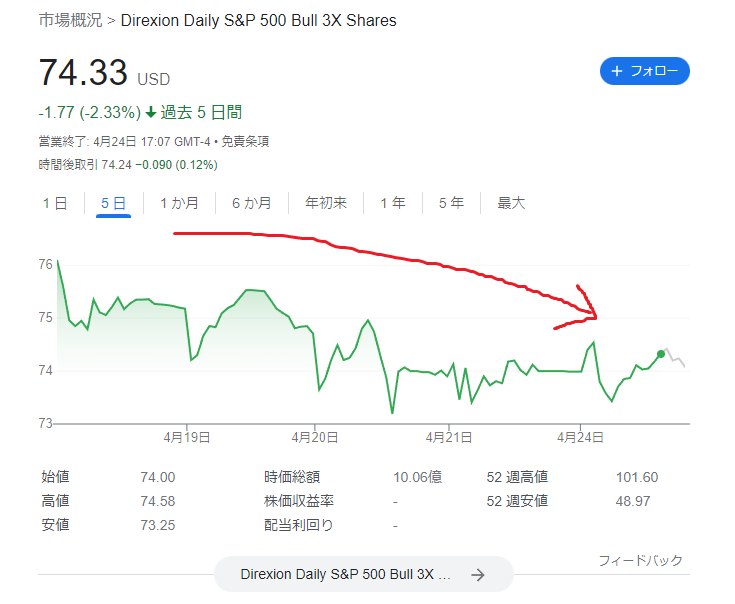The width and height of the screenshot is (735, 604).
Task: Click the 配当利回り label
Action: (299, 525)
